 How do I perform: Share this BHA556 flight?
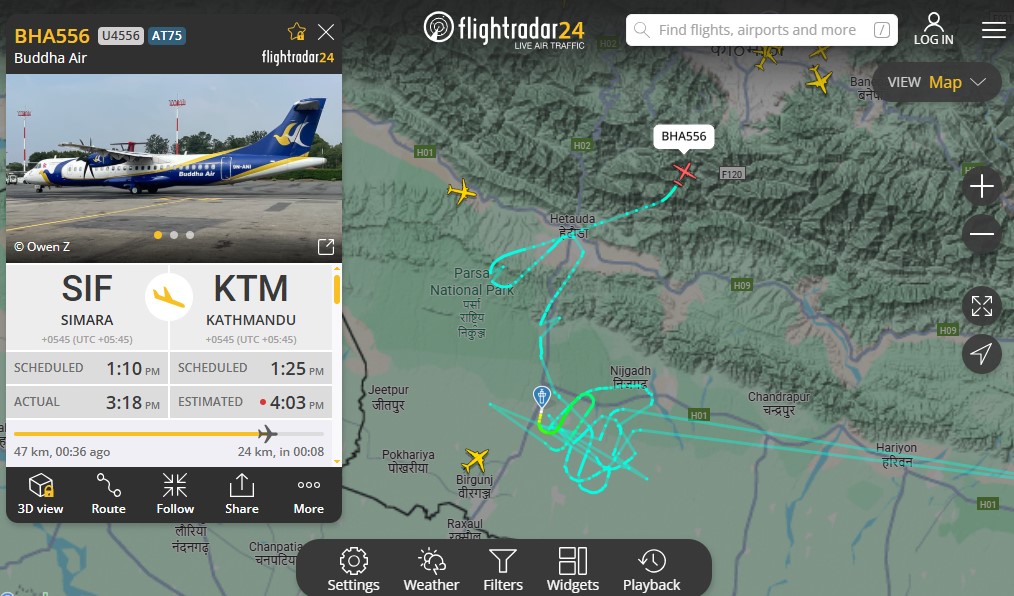(x=242, y=494)
